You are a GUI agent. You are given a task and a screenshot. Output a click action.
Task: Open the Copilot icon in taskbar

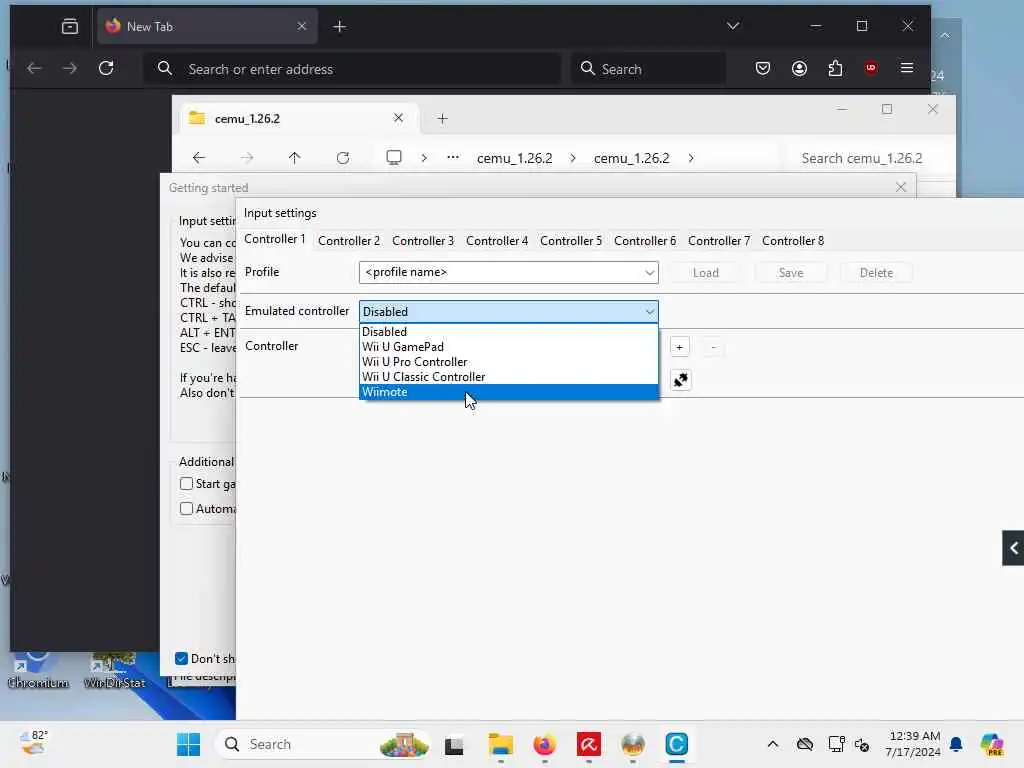[992, 744]
